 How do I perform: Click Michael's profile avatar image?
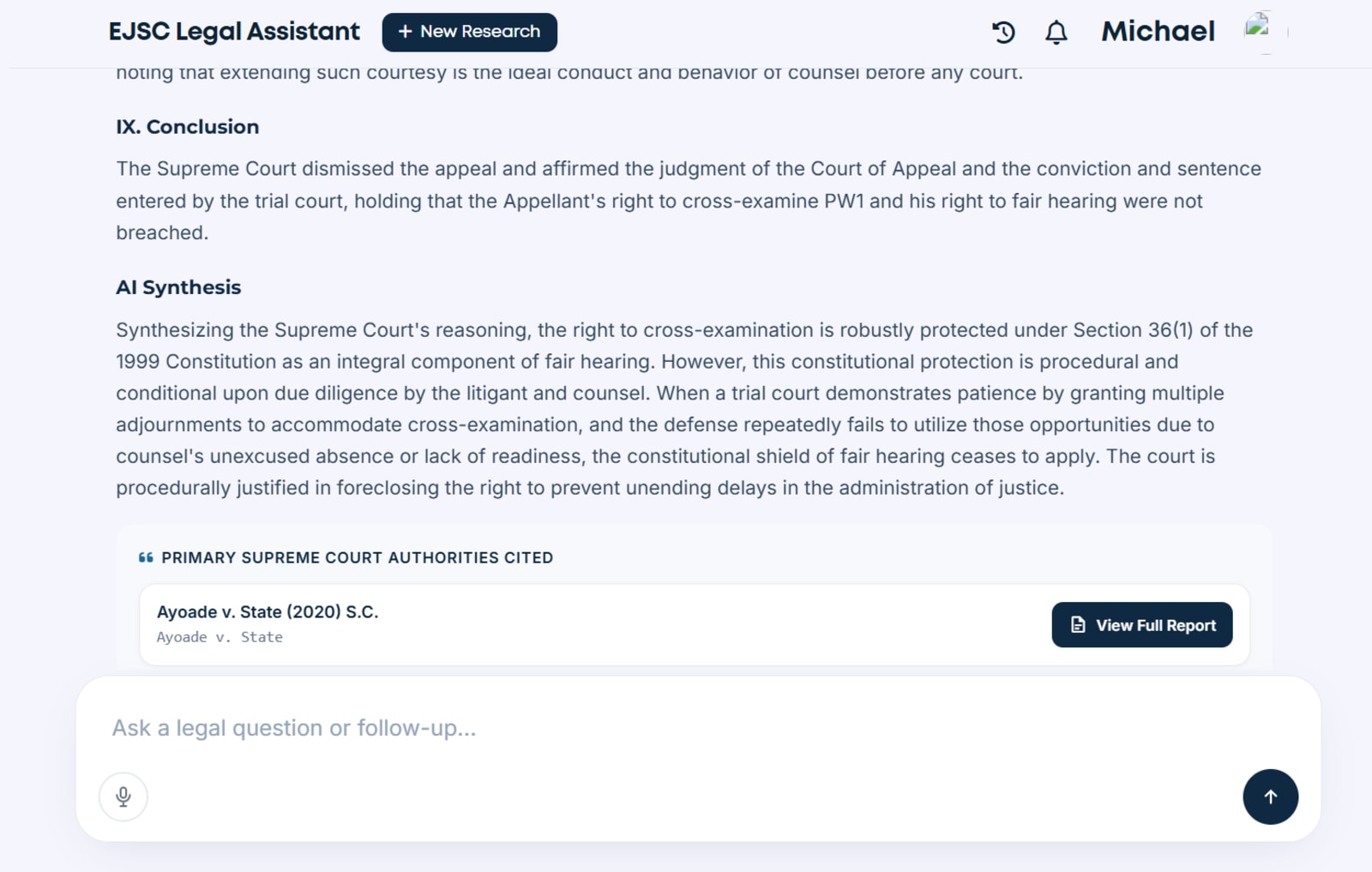click(1267, 32)
